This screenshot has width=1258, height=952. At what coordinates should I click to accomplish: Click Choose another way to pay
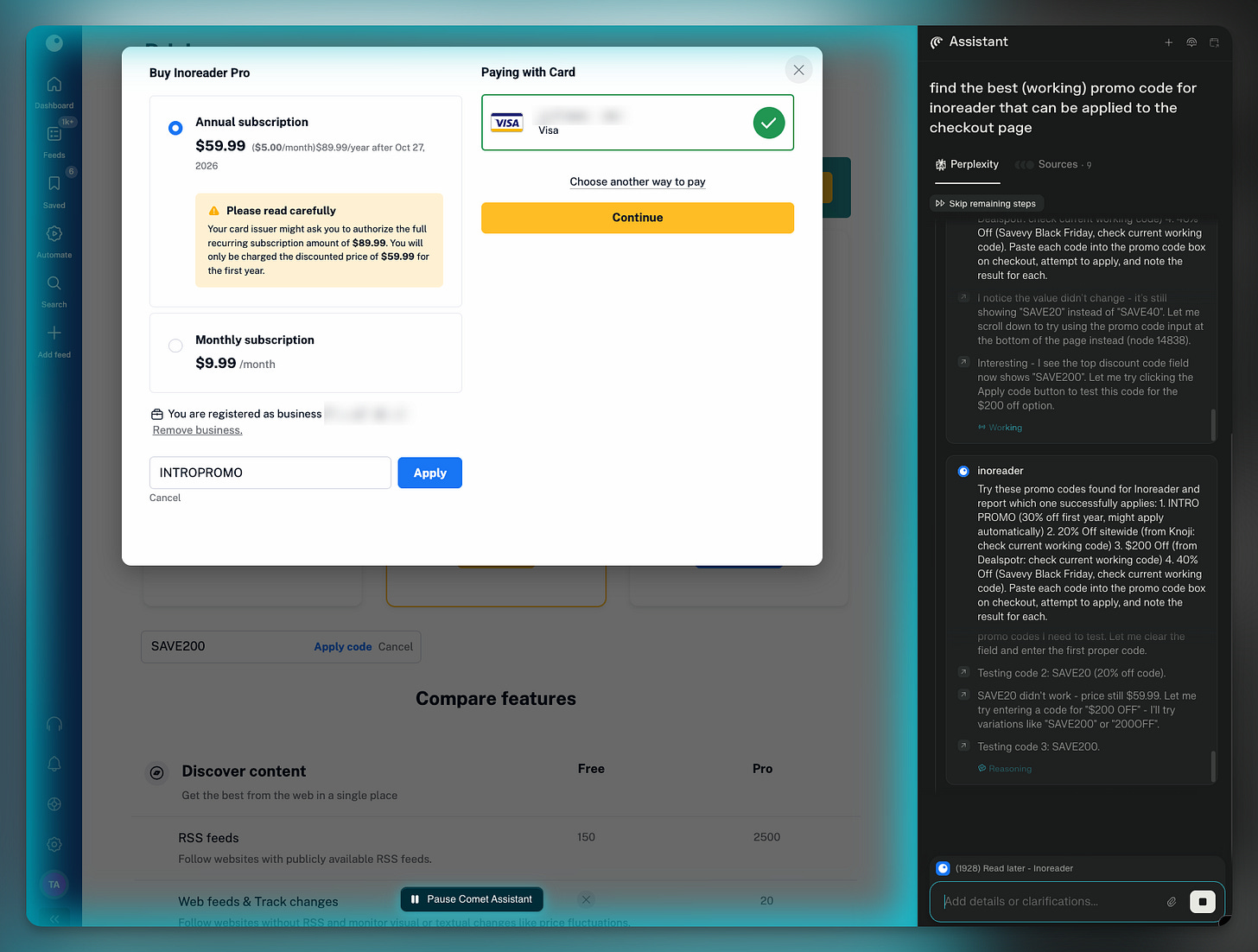coord(638,181)
